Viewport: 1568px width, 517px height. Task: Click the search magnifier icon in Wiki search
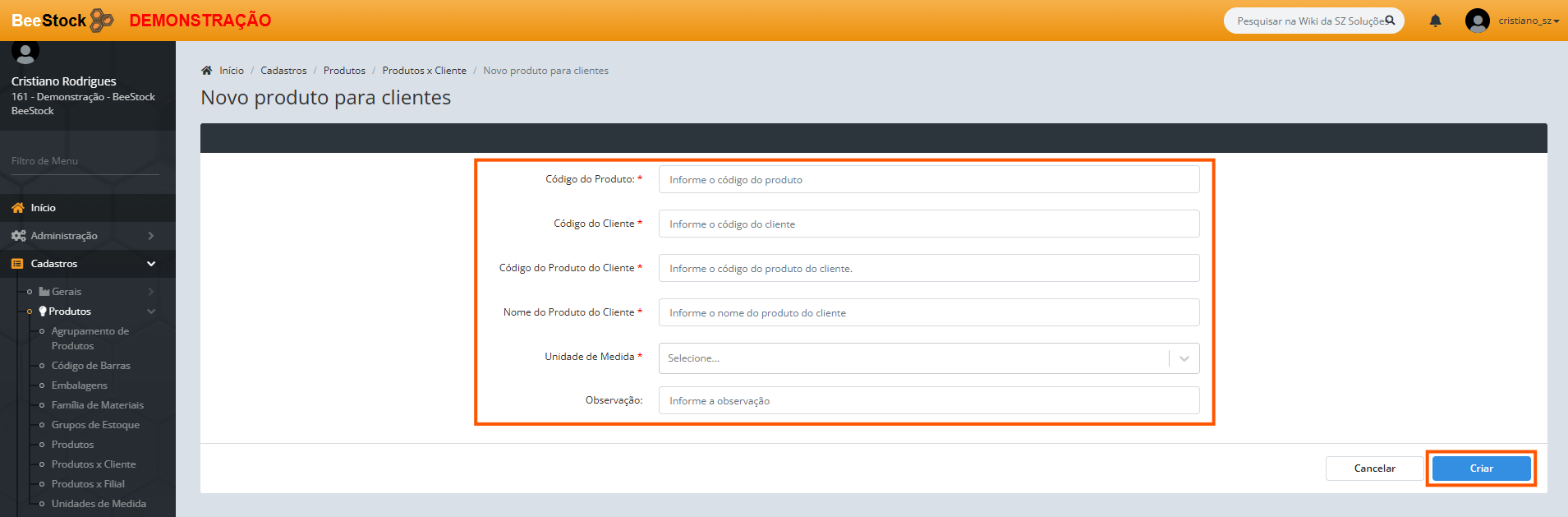[x=1390, y=21]
